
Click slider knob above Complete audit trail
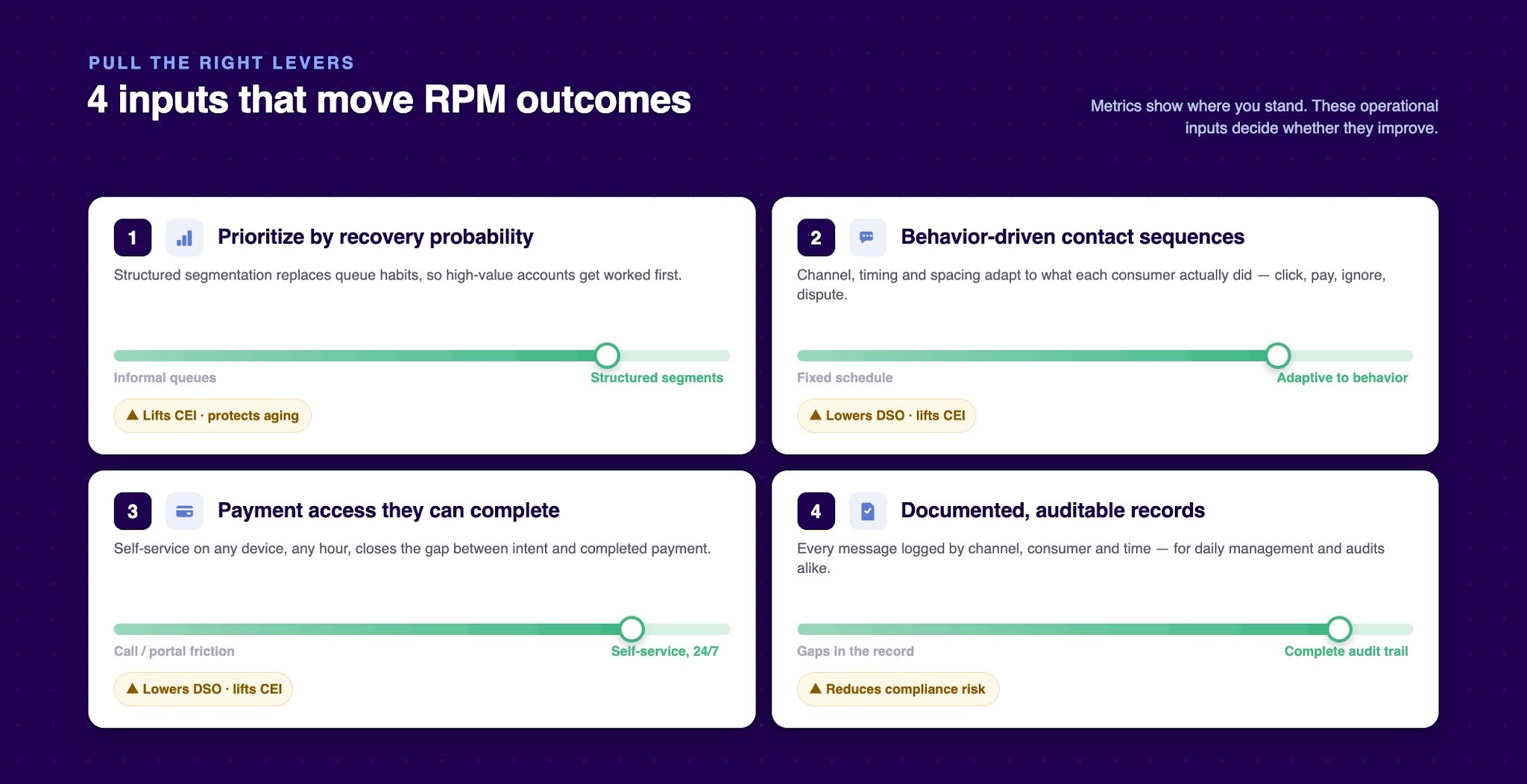click(1339, 629)
